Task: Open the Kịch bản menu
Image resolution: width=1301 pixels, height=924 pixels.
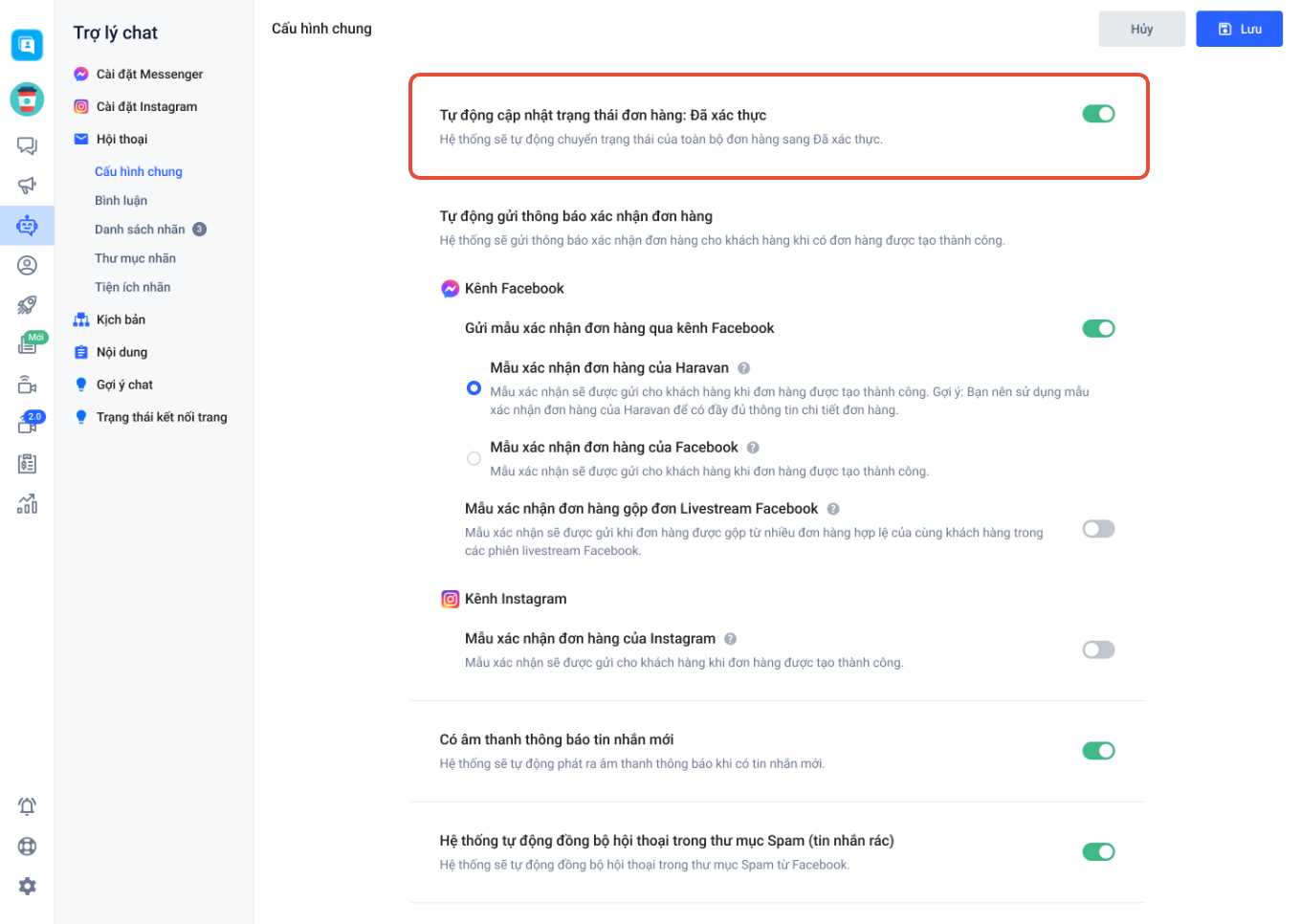Action: (121, 319)
